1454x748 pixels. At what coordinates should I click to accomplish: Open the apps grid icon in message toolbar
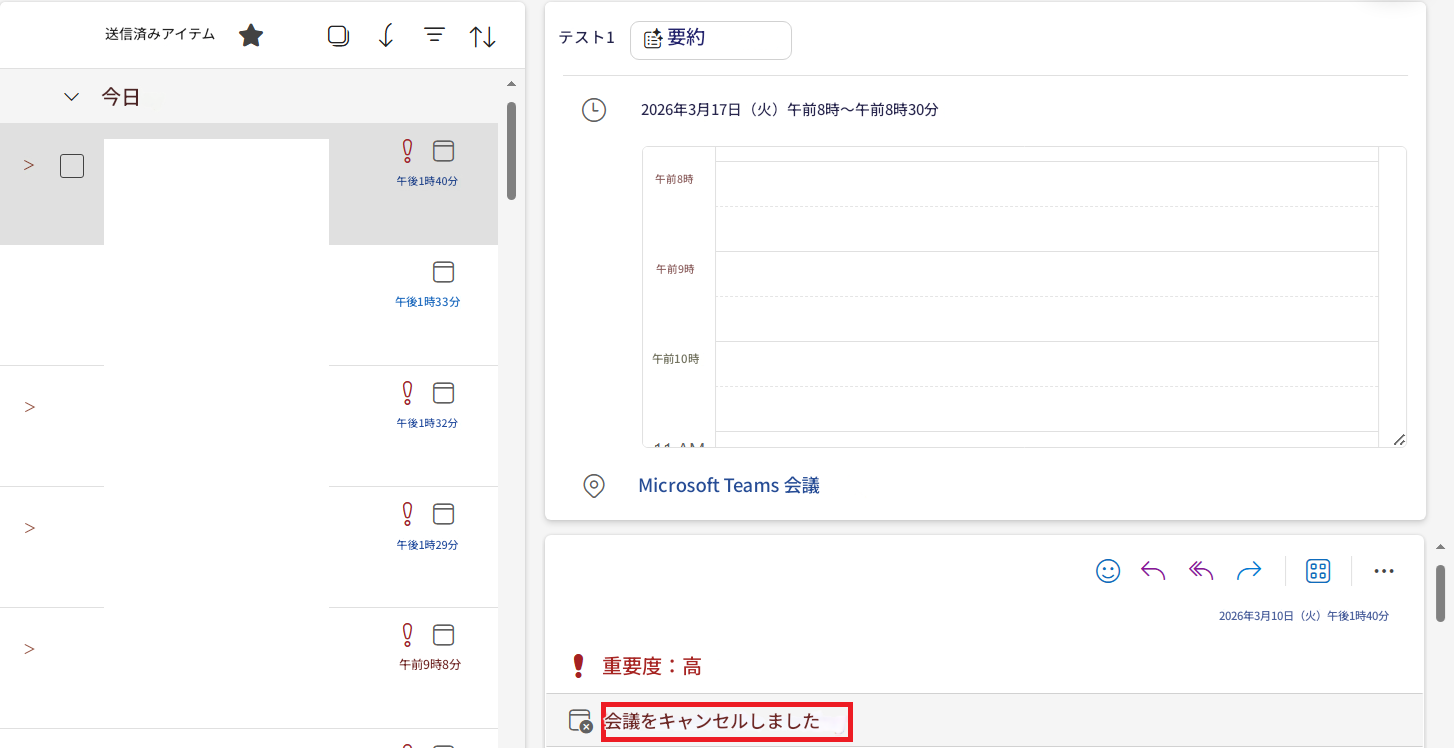1318,571
